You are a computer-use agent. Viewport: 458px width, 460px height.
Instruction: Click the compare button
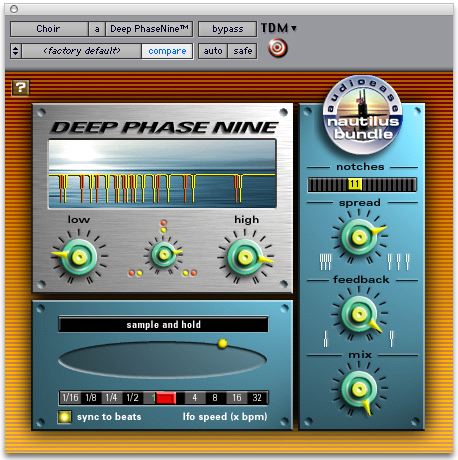[167, 51]
